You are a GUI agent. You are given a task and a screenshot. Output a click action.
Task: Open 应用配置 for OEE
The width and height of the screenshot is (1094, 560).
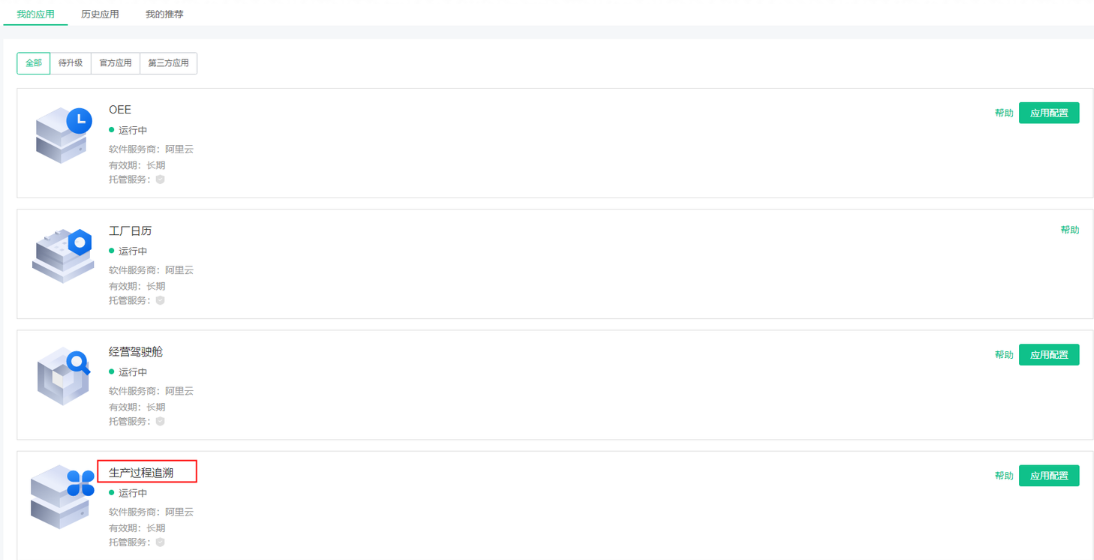tap(1049, 113)
